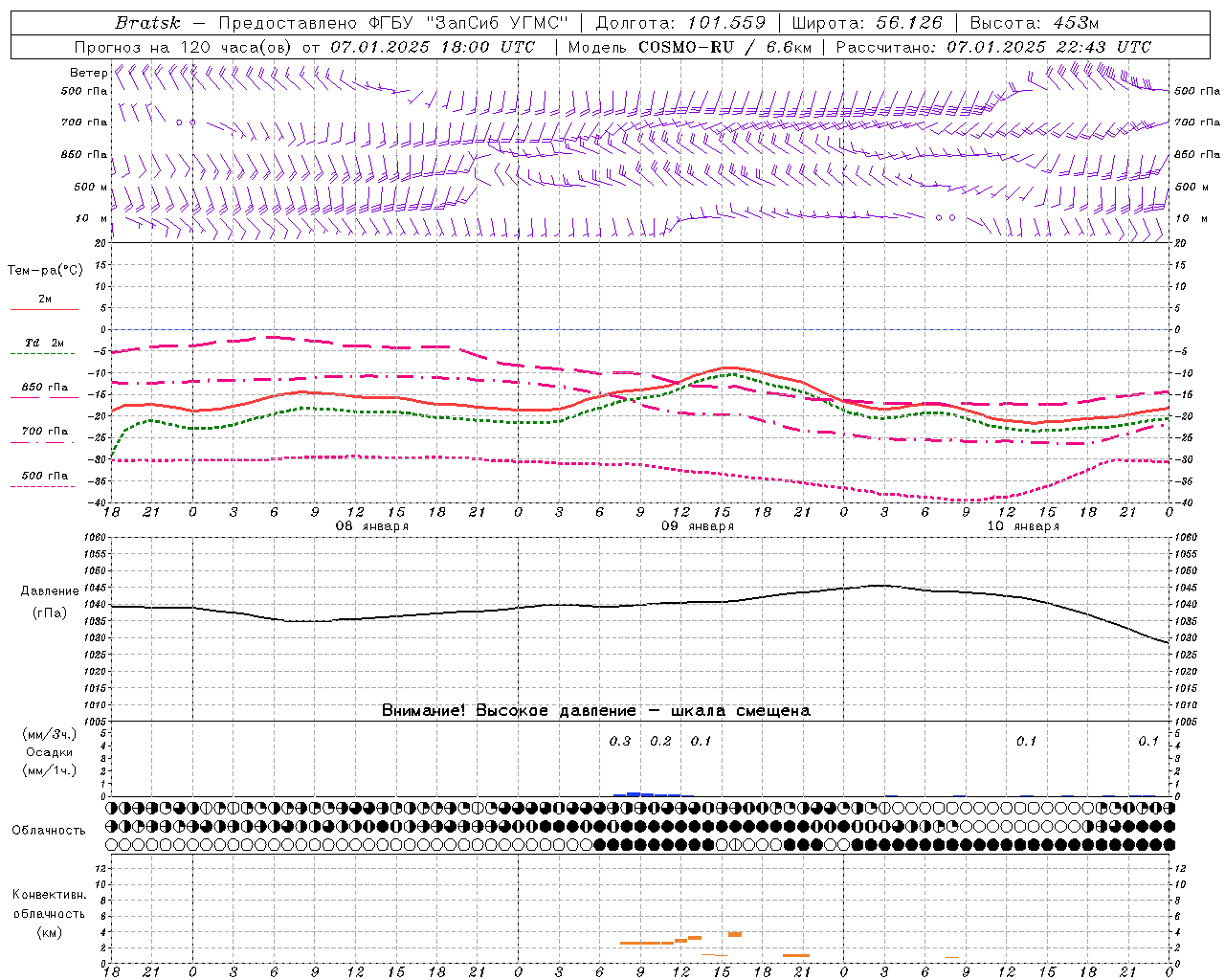Click the 'Рассчитано: 07.01.2025 22:43 UTC' text
The width and height of the screenshot is (1225, 980).
pos(993,47)
